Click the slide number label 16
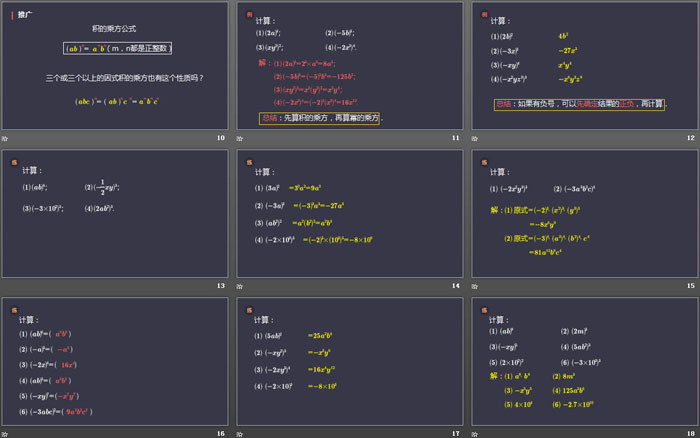The image size is (700, 438). 221,434
